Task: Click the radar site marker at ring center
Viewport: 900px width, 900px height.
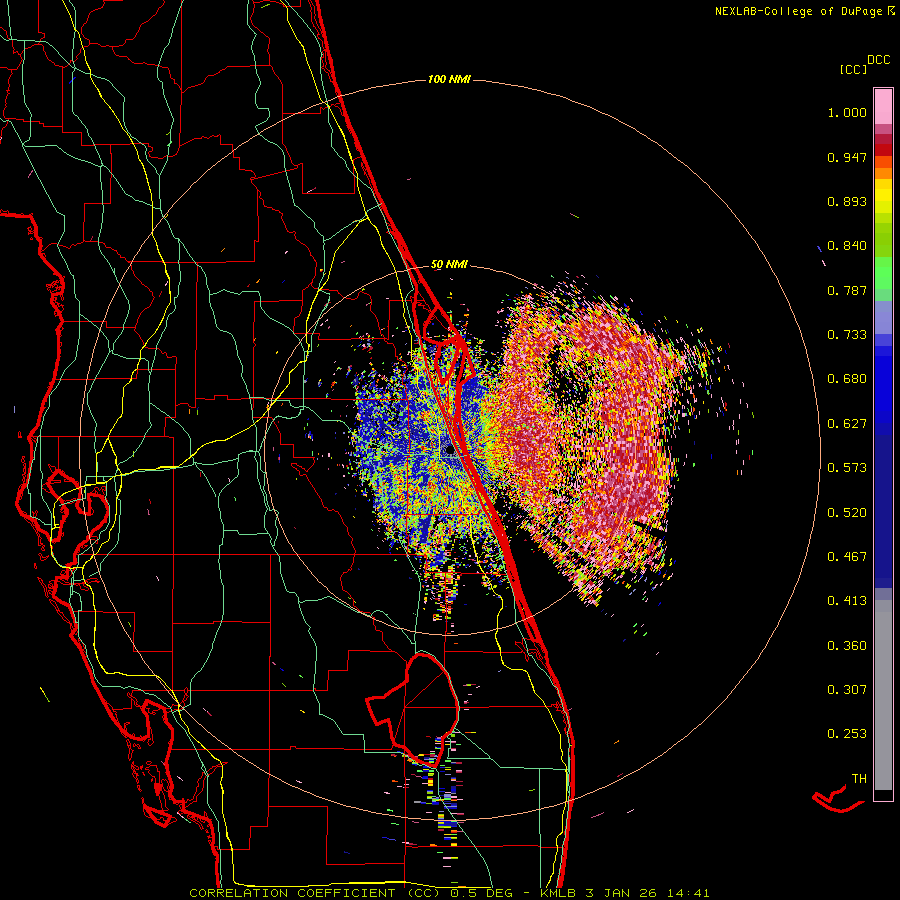Action: pyautogui.click(x=449, y=451)
